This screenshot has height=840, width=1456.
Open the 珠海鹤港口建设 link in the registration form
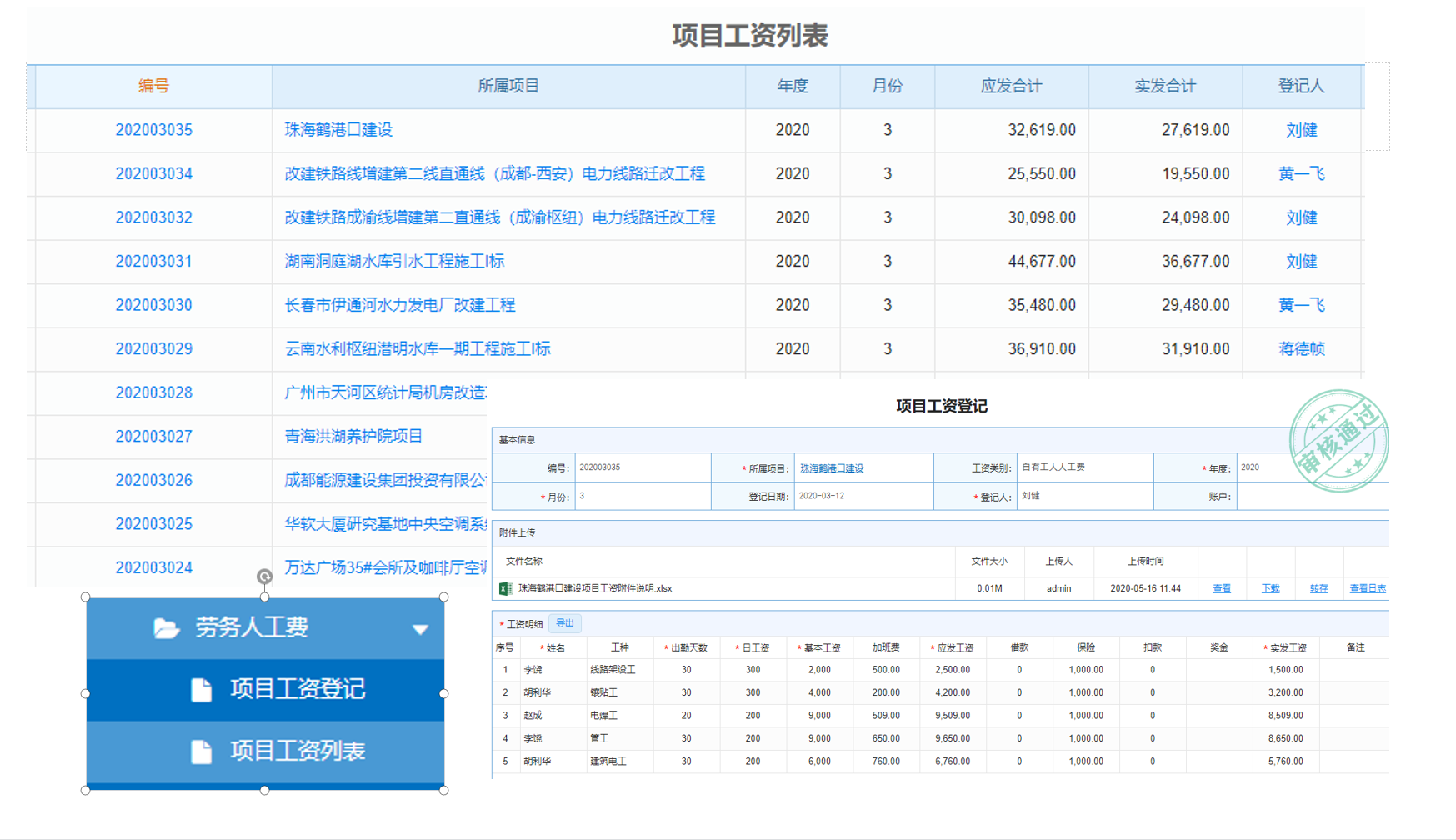(x=831, y=468)
